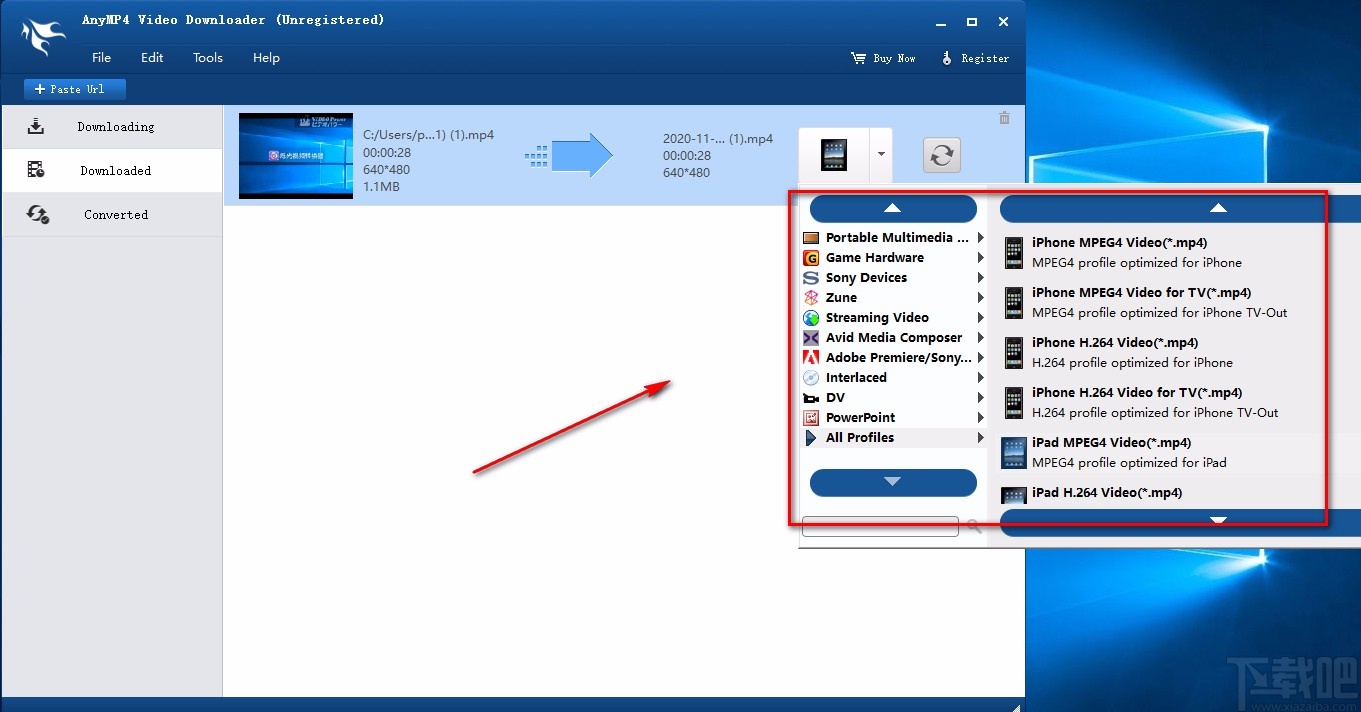Expand the Sony Devices submenu

(x=980, y=278)
